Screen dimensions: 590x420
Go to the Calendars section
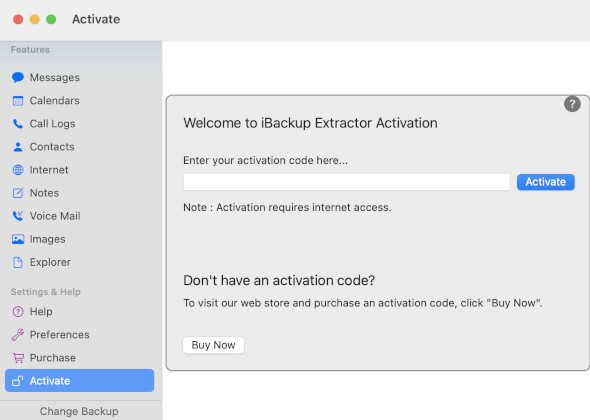[55, 101]
